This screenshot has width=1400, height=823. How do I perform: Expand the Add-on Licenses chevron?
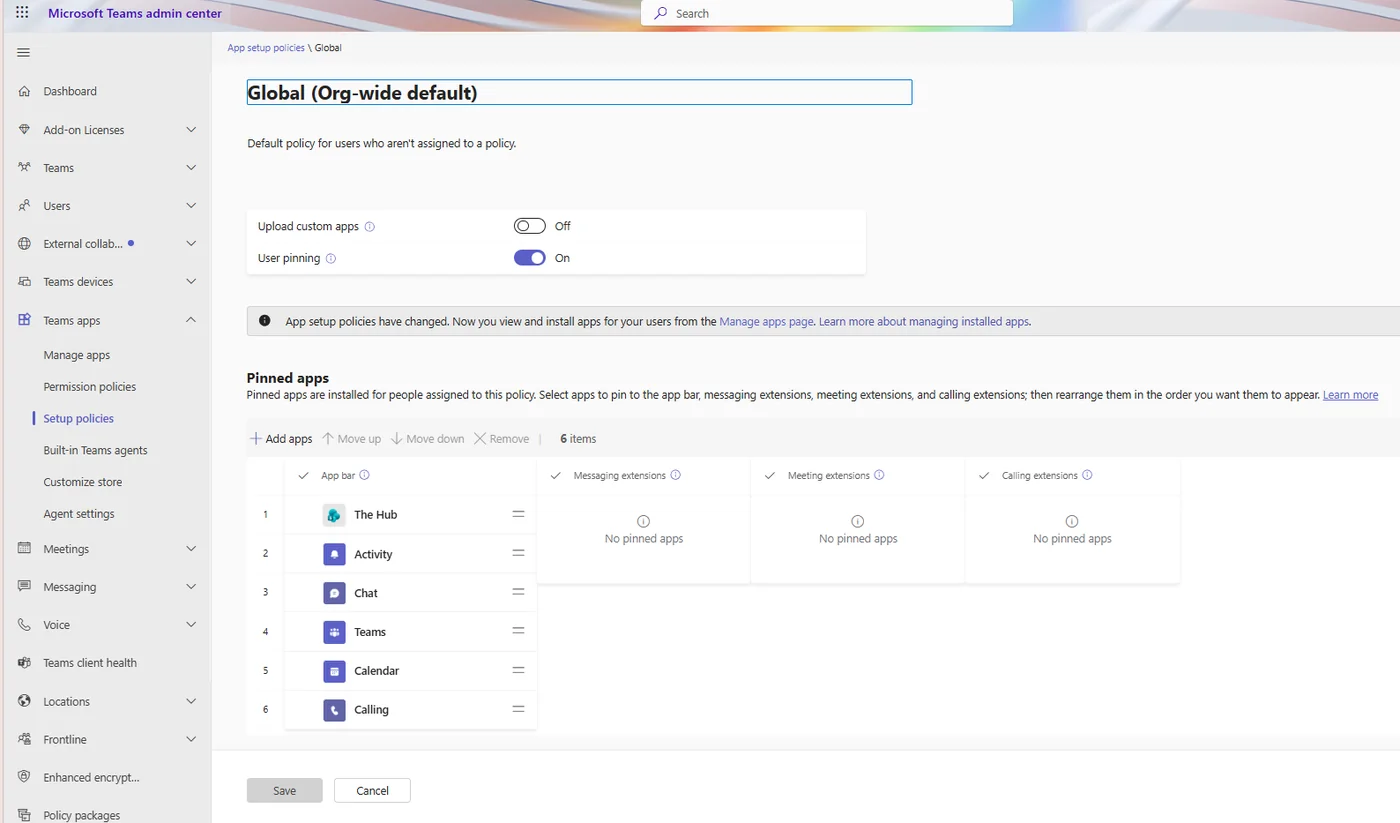[x=191, y=130]
